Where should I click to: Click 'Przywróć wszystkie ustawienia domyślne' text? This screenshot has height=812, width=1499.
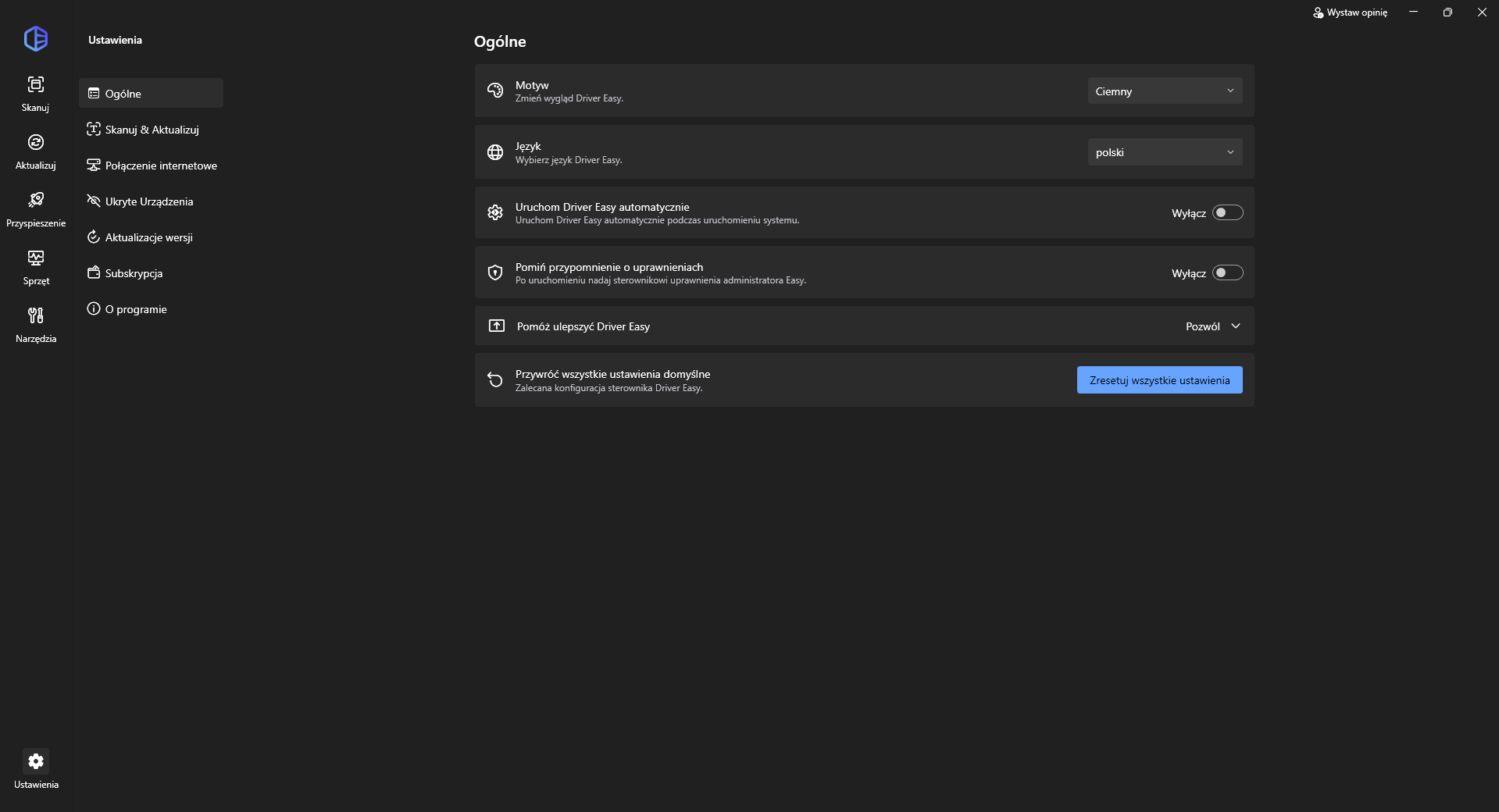coord(613,374)
